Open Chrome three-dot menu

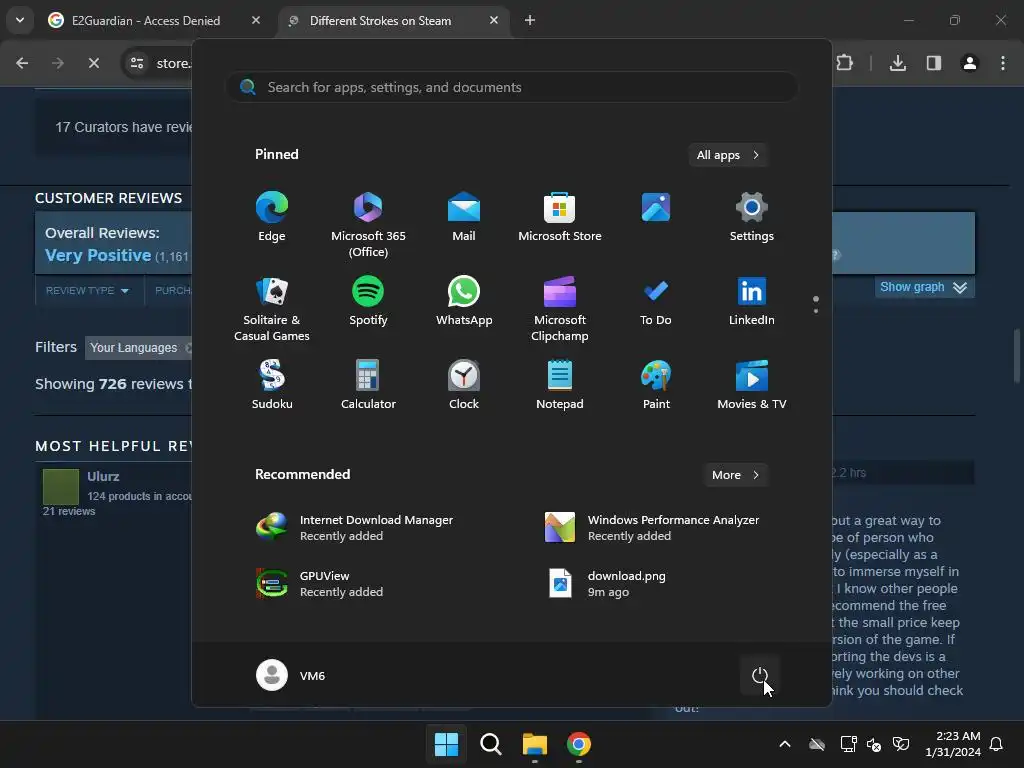click(1003, 63)
